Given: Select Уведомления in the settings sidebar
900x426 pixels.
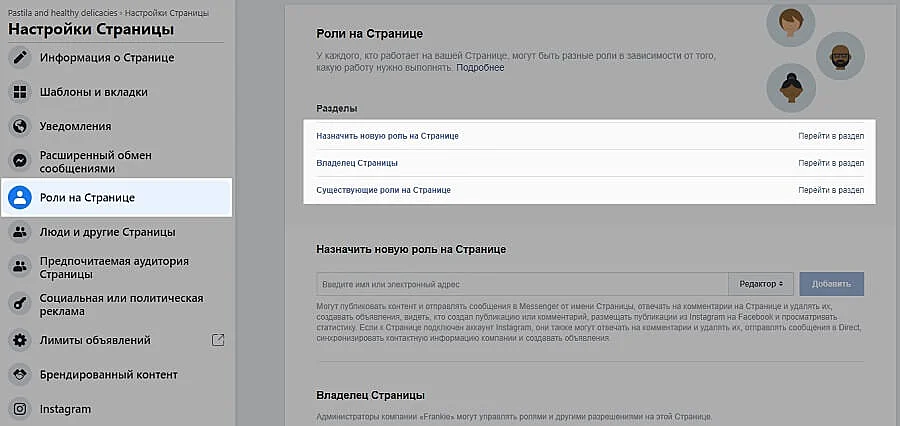Looking at the screenshot, I should point(75,127).
